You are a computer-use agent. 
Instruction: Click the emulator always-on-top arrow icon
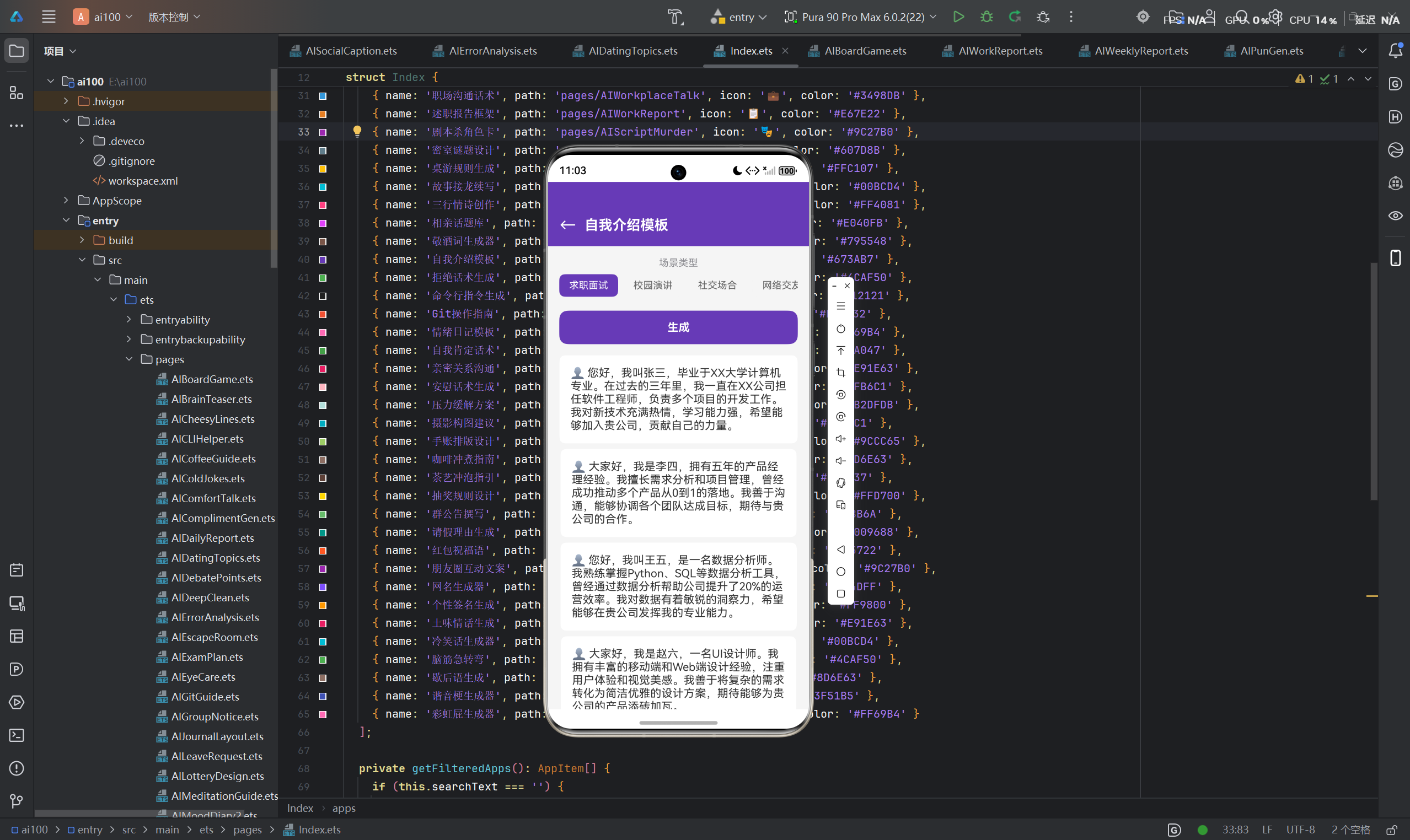pyautogui.click(x=840, y=351)
